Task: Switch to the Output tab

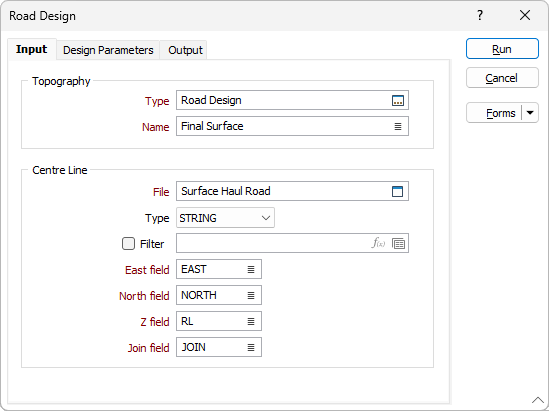Action: click(185, 50)
